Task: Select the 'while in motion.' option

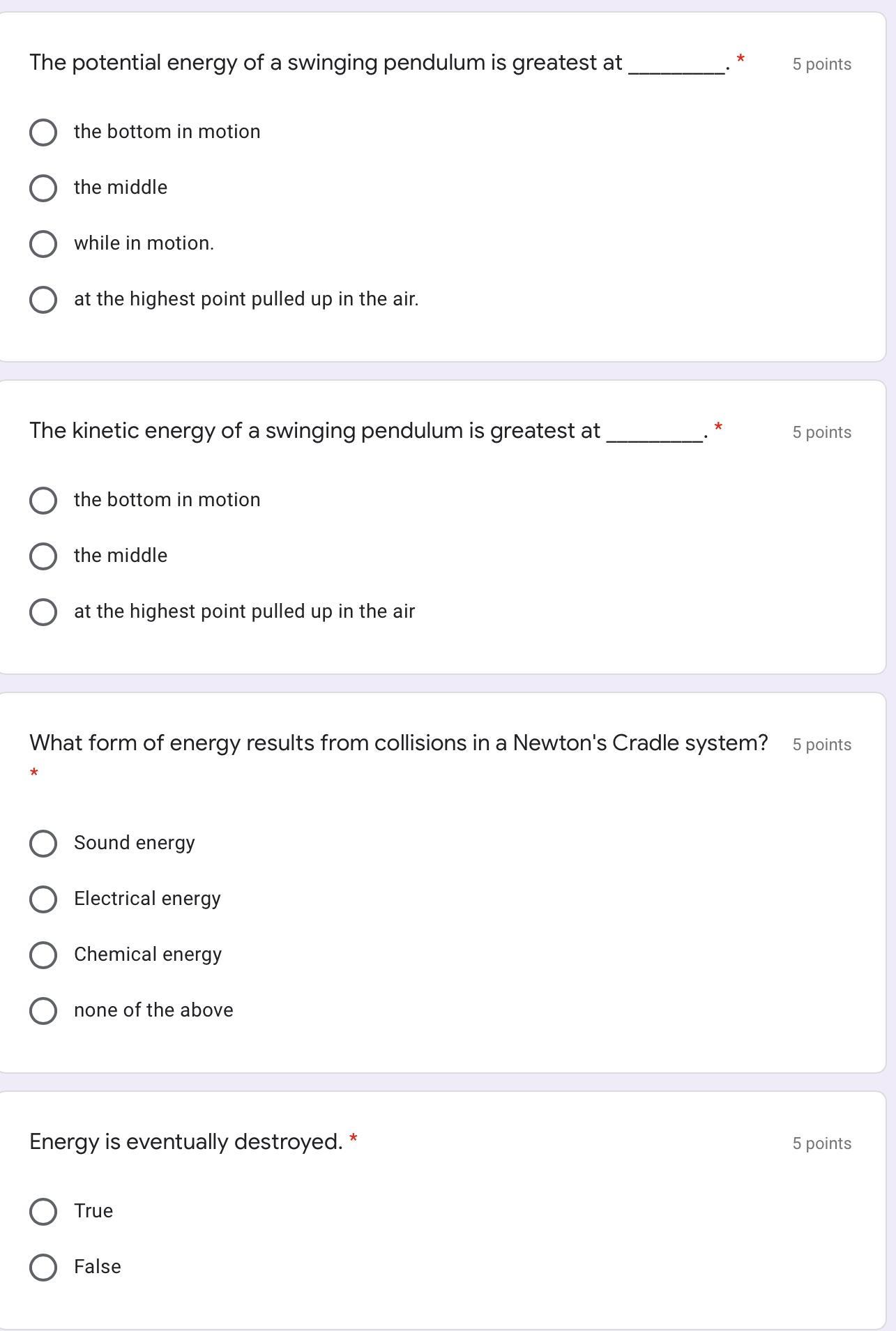Action: click(43, 244)
